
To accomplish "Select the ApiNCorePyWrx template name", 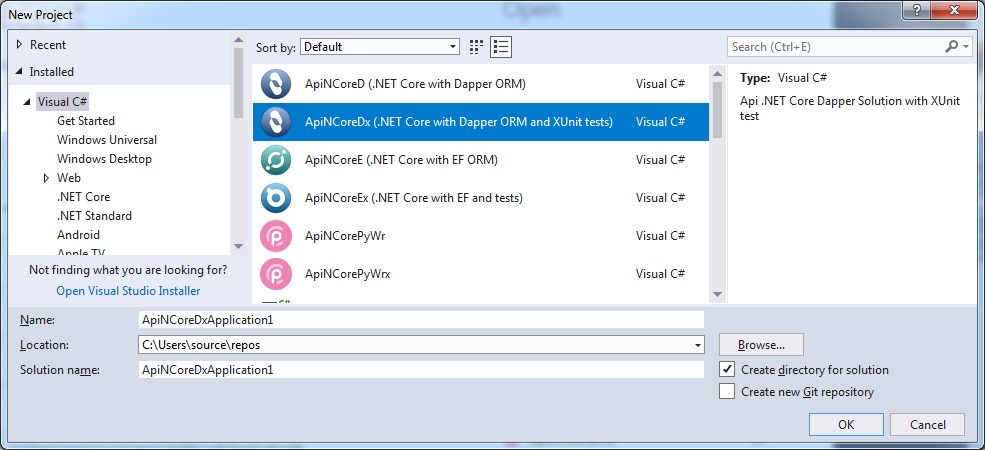I will pyautogui.click(x=348, y=274).
